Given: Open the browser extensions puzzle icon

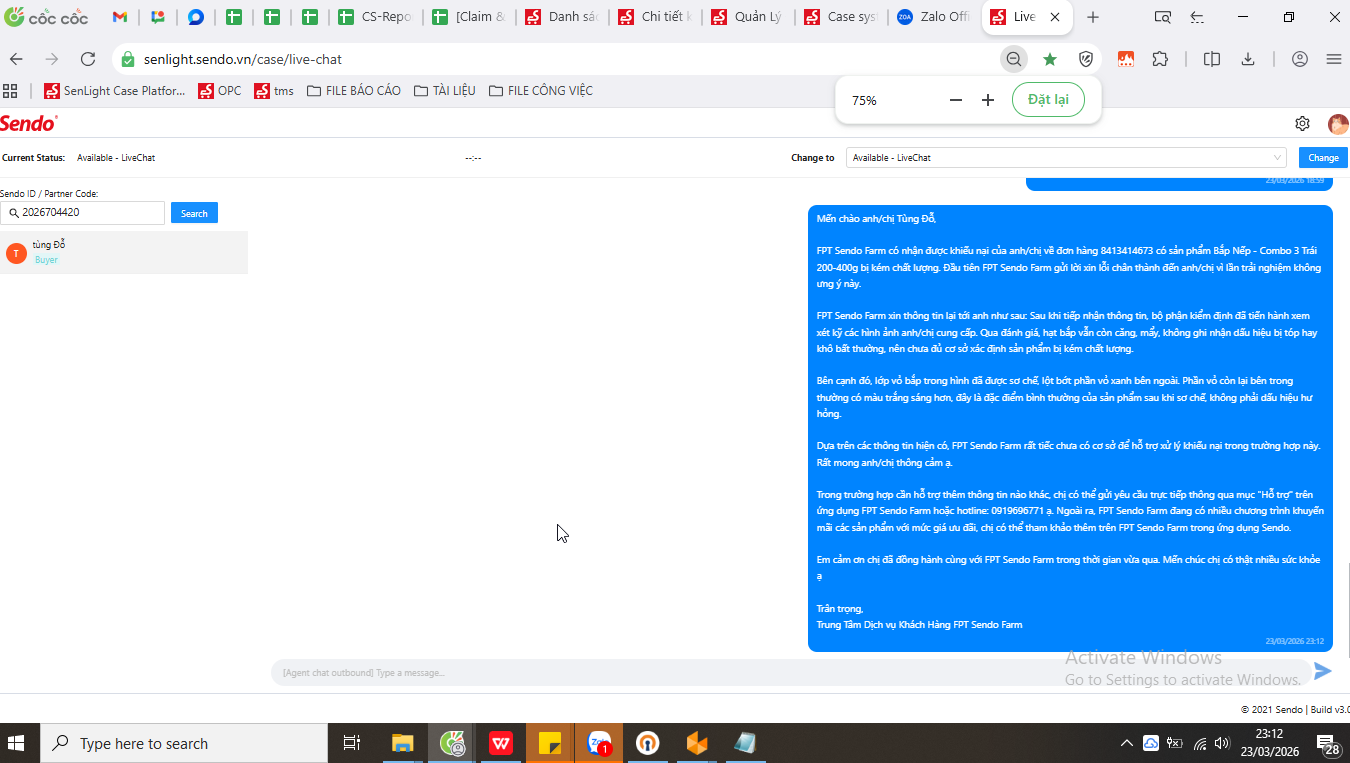Looking at the screenshot, I should pos(1160,59).
